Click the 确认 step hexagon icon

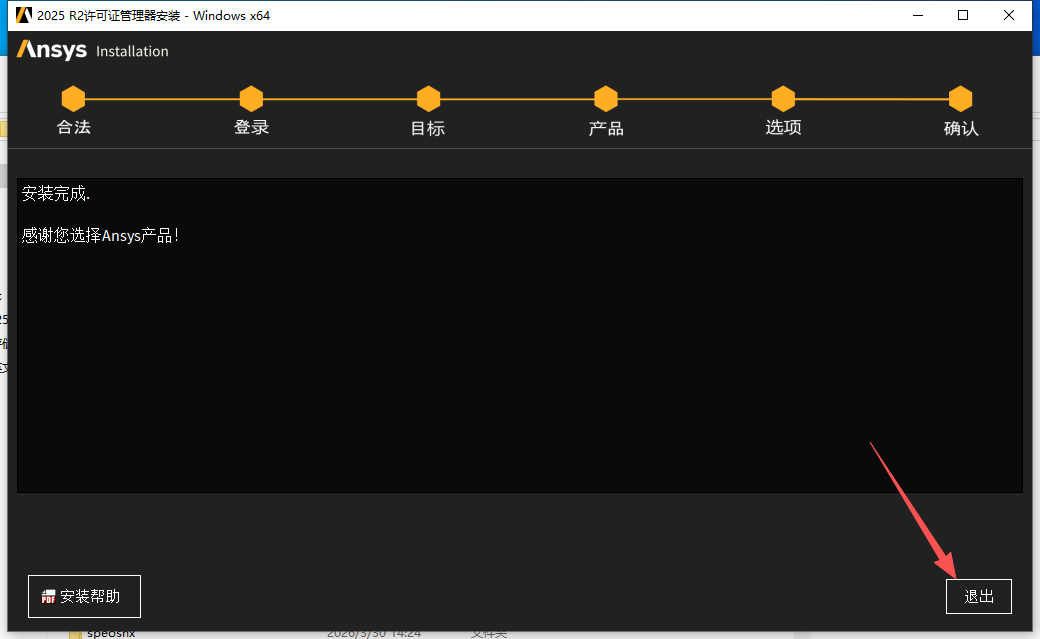pos(960,99)
